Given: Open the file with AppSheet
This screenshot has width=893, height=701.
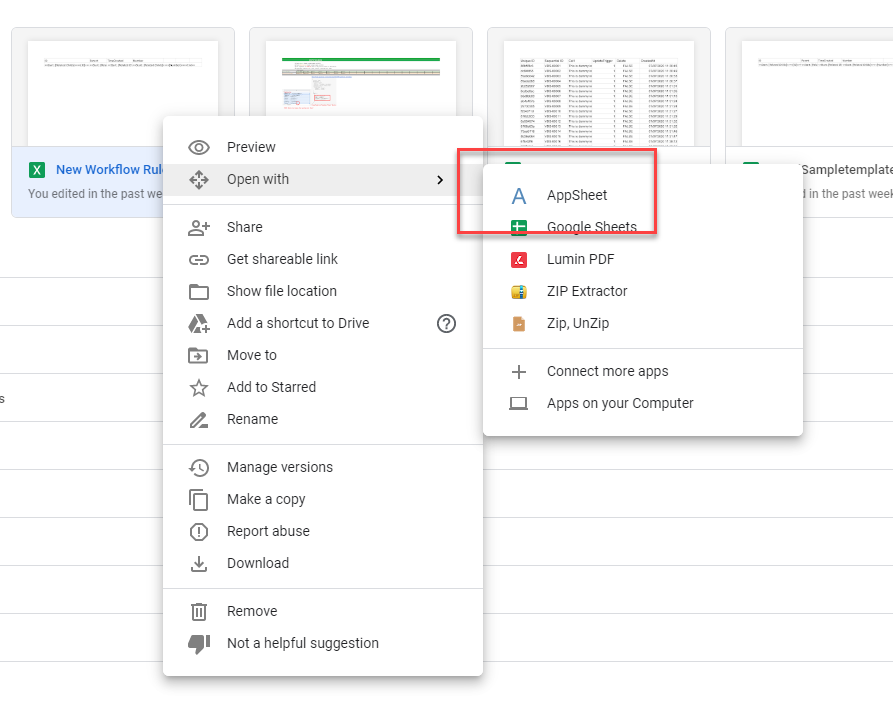Looking at the screenshot, I should [643, 195].
